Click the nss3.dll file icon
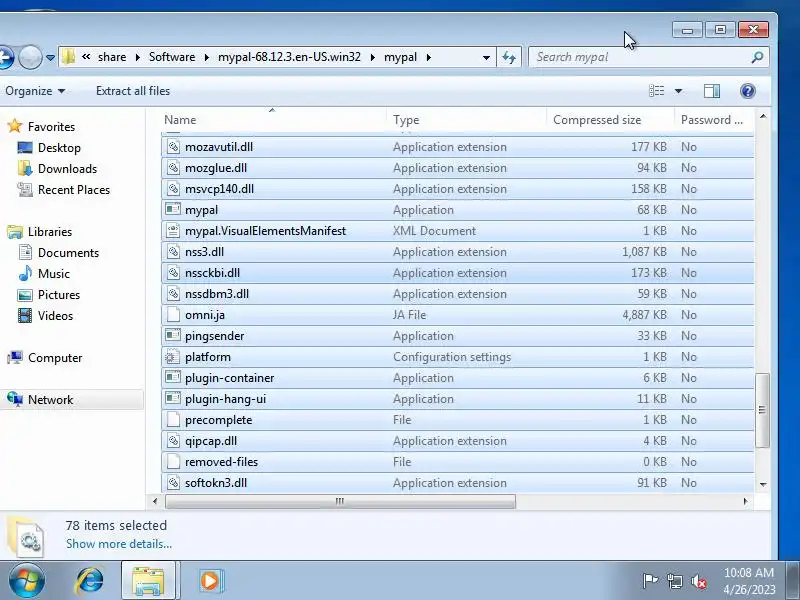The width and height of the screenshot is (800, 600). (173, 252)
